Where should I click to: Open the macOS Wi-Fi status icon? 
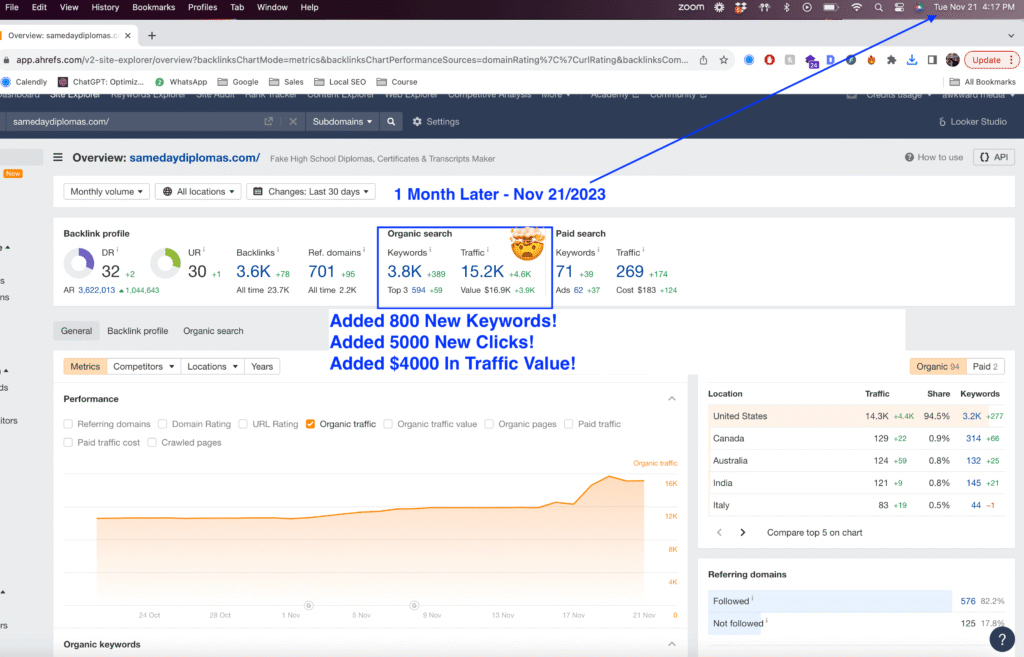pyautogui.click(x=856, y=7)
